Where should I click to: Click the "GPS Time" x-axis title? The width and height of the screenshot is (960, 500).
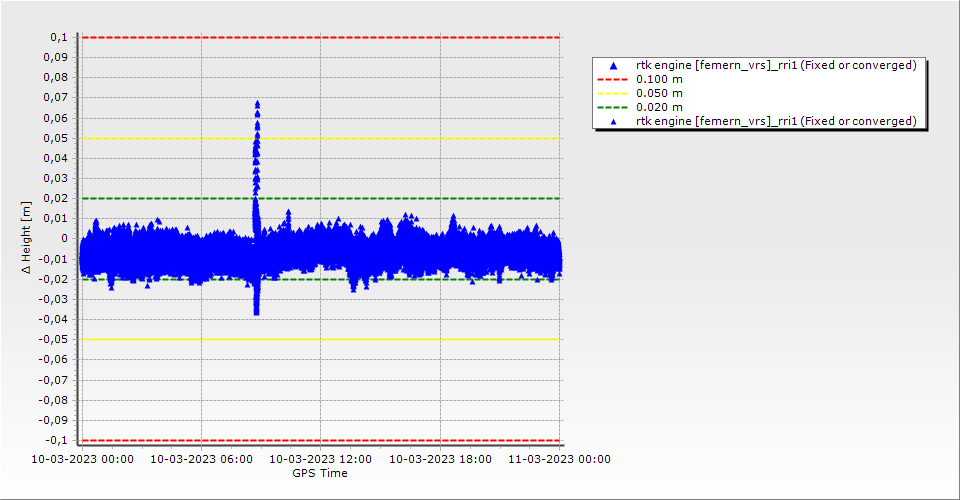[x=320, y=473]
